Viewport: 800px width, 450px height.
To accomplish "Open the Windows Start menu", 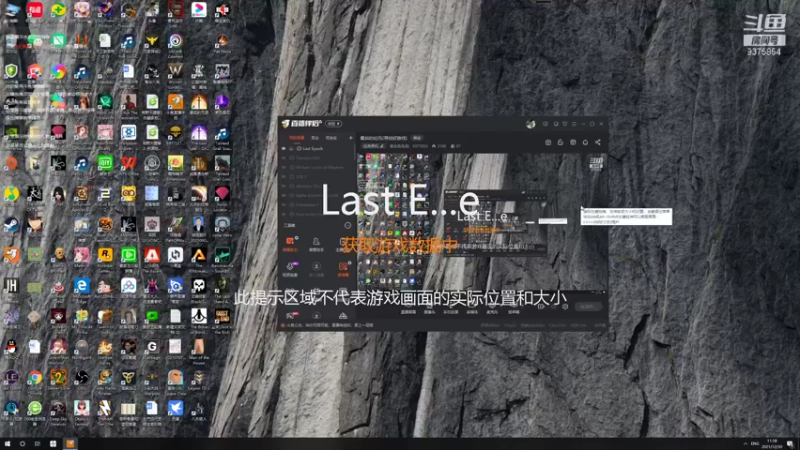I will [7, 443].
